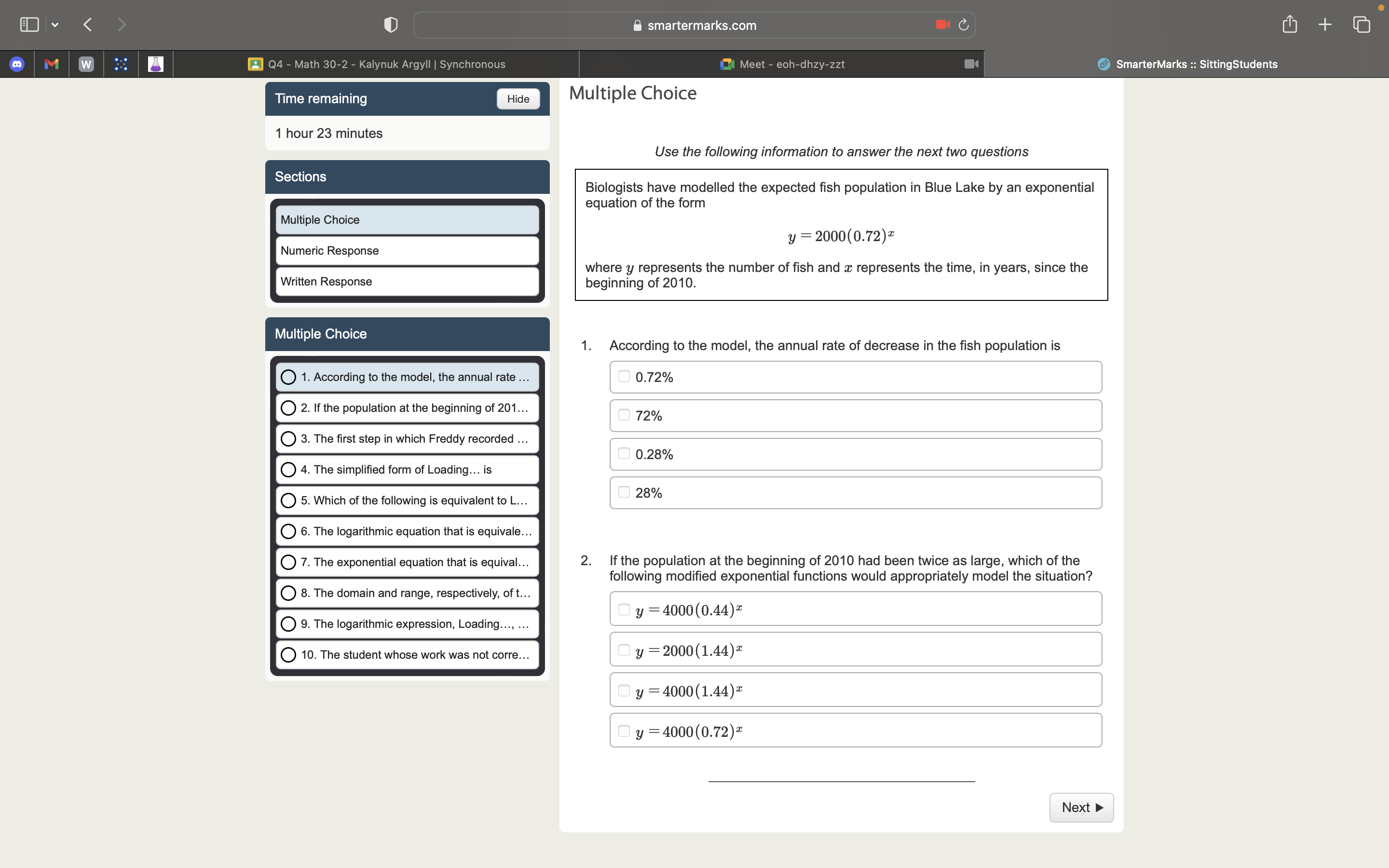Reload the current page
This screenshot has height=868, width=1389.
click(x=963, y=24)
